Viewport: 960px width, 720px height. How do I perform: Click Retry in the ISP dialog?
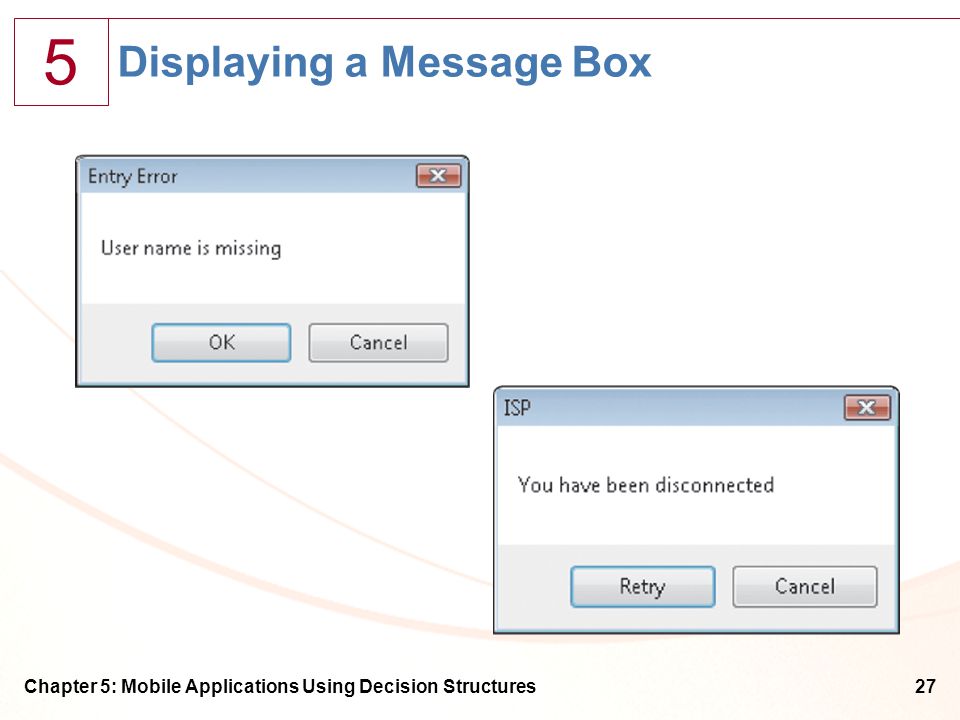642,587
